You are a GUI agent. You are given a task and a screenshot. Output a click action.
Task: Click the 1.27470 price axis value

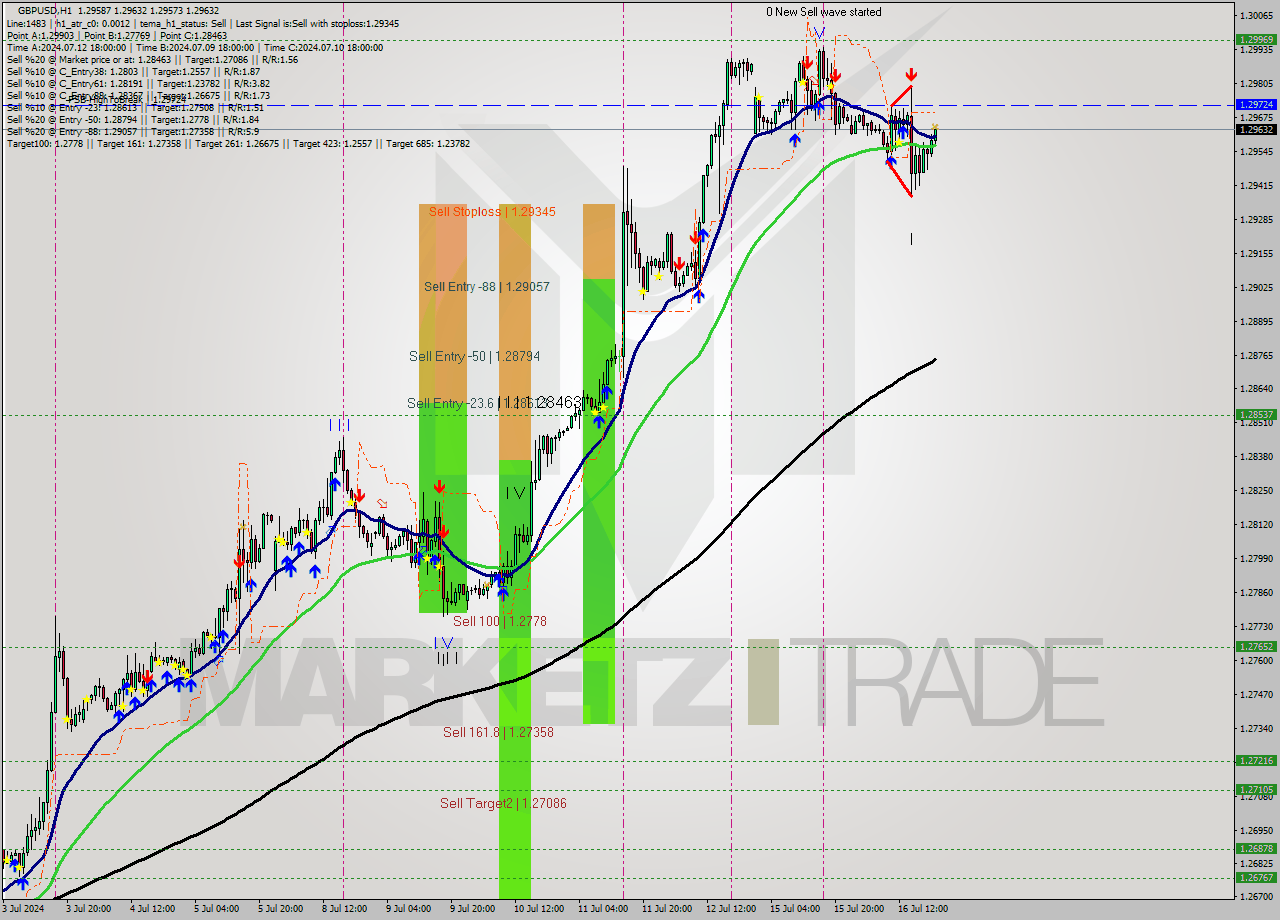[x=1257, y=695]
